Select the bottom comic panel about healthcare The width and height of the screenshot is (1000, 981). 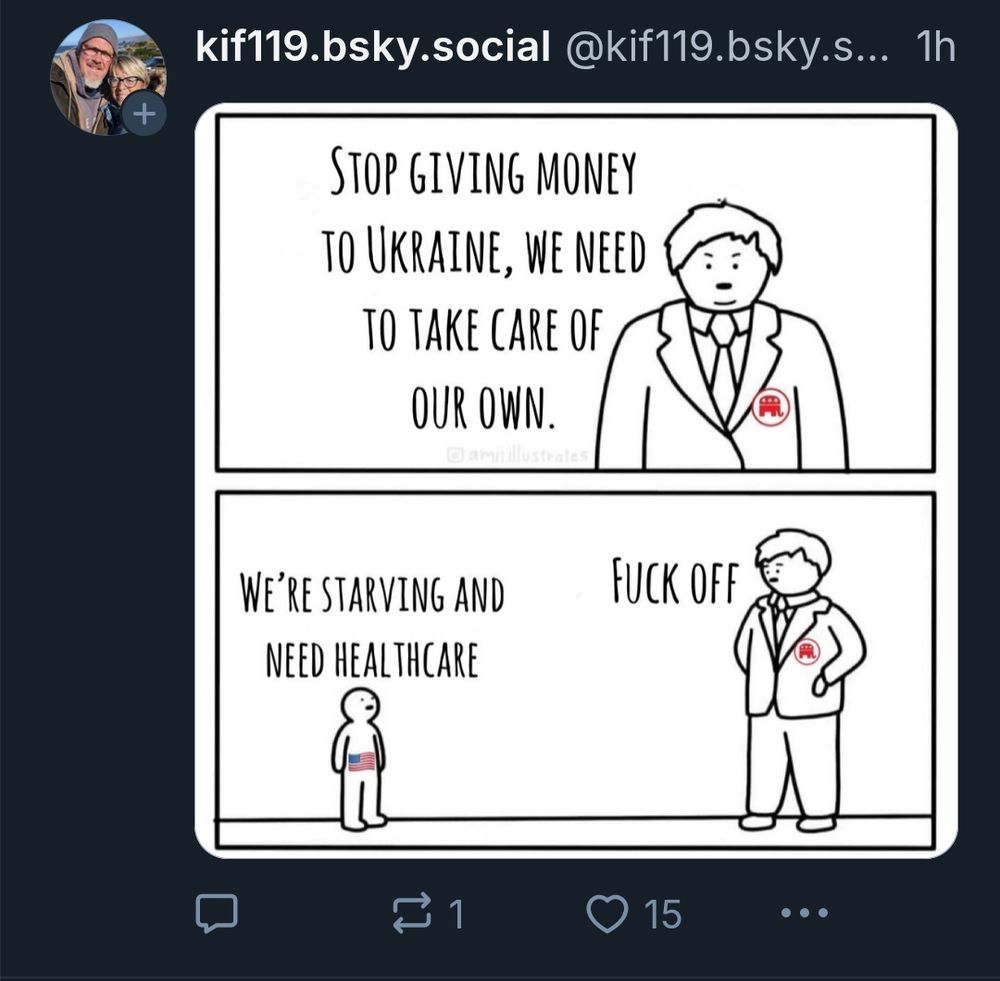pos(575,670)
